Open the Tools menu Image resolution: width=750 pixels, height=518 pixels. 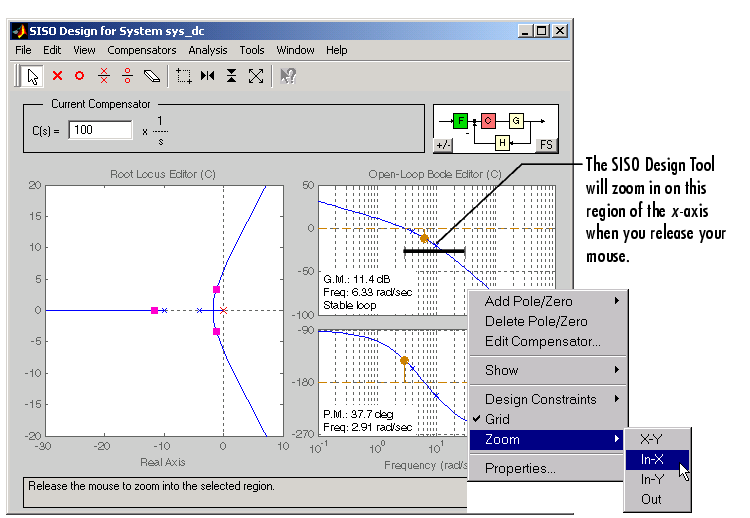252,50
